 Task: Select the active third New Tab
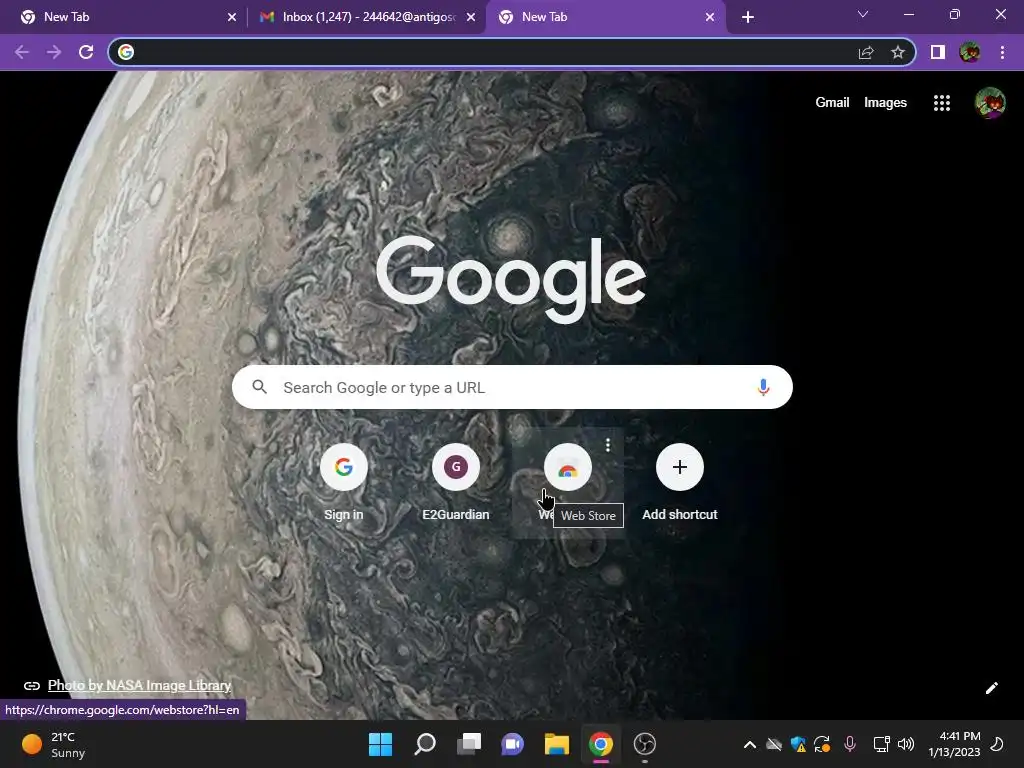click(604, 17)
